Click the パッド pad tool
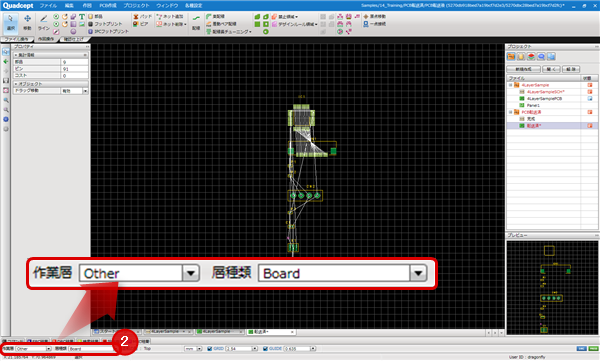 coord(142,16)
